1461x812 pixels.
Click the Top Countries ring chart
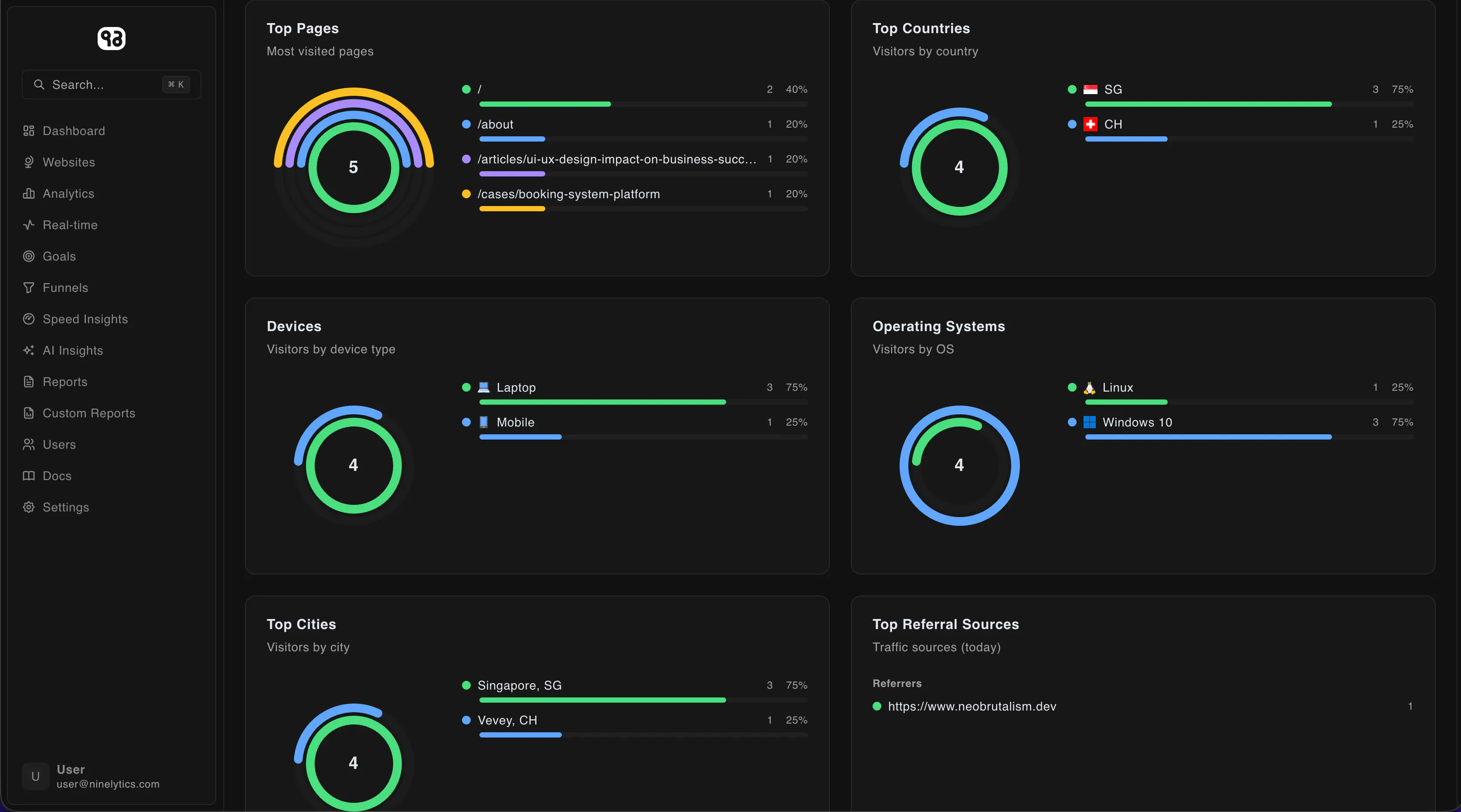pos(959,167)
